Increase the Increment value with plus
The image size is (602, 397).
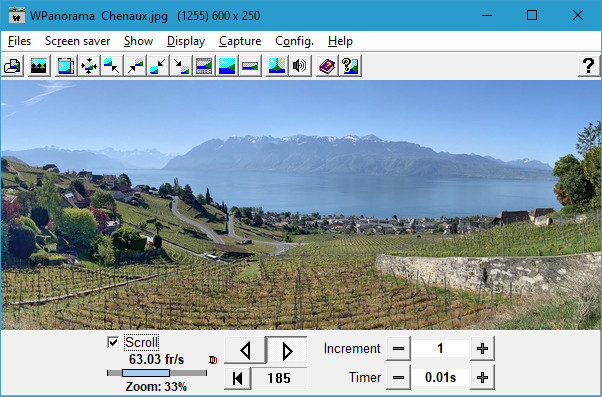482,349
